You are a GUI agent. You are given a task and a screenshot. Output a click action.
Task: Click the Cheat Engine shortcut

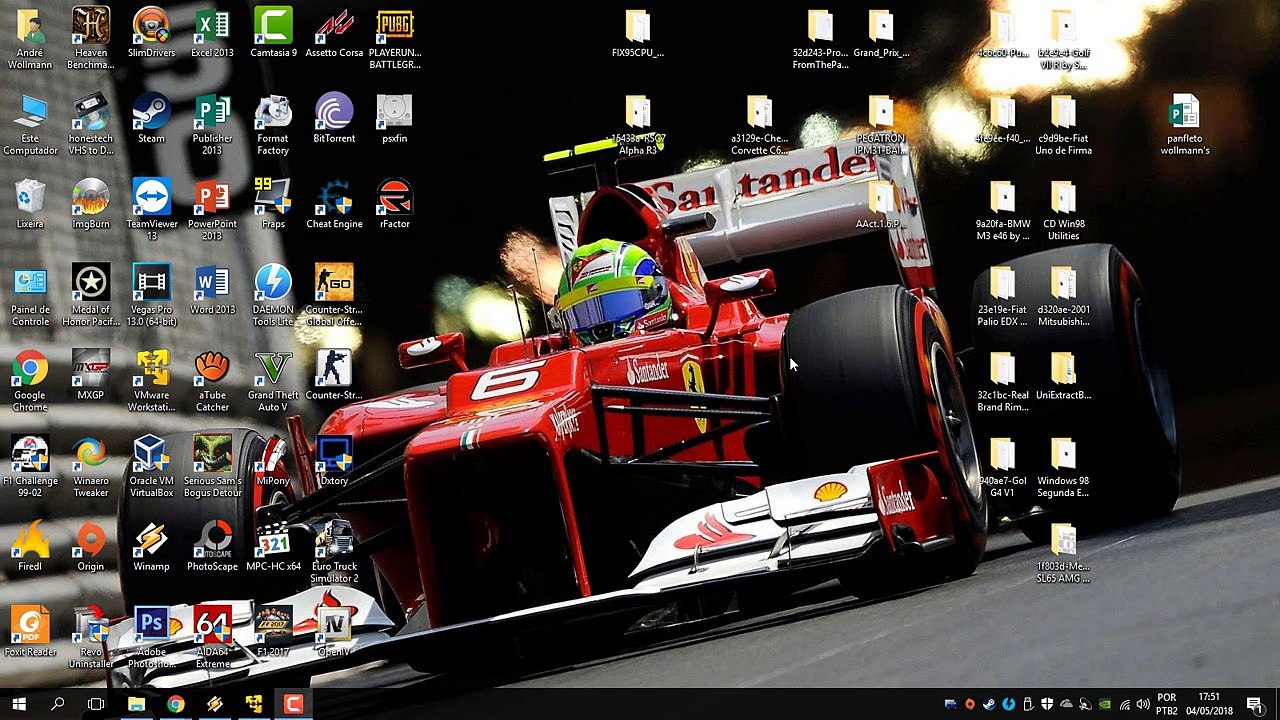[334, 204]
